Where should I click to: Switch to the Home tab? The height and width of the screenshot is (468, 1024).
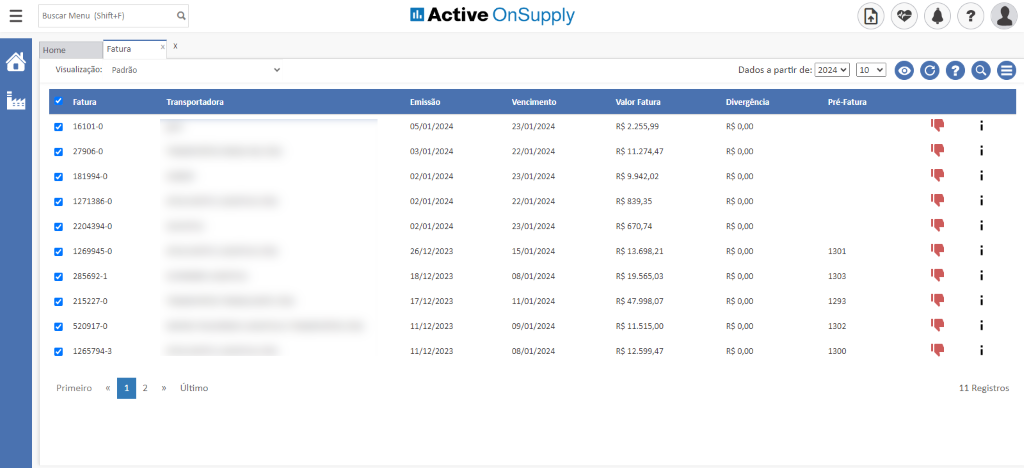[x=71, y=50]
